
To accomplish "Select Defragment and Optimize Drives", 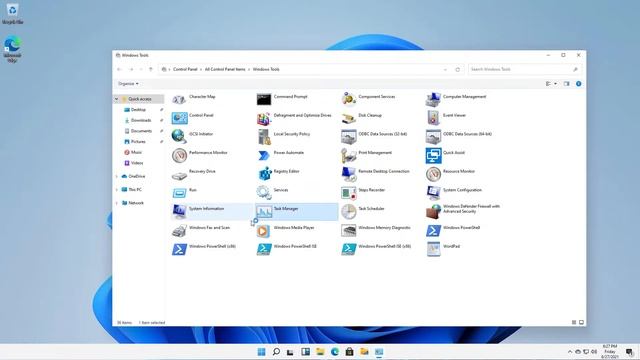I will click(294, 117).
